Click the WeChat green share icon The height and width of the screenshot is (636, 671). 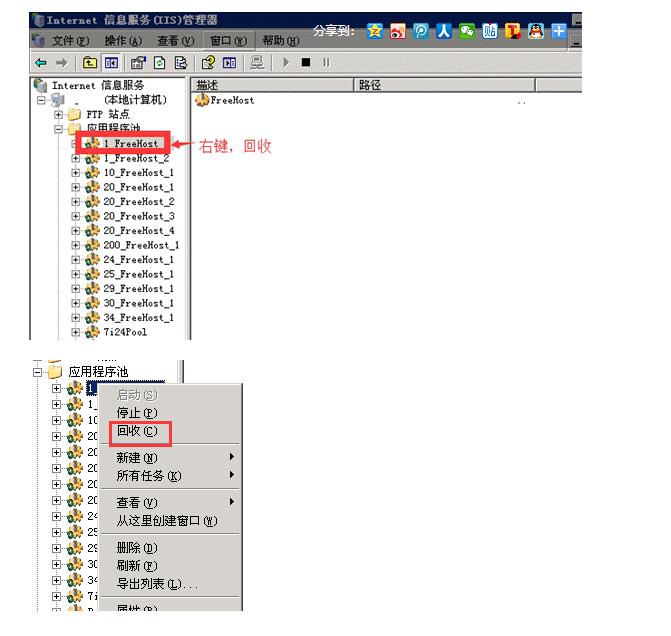click(466, 31)
